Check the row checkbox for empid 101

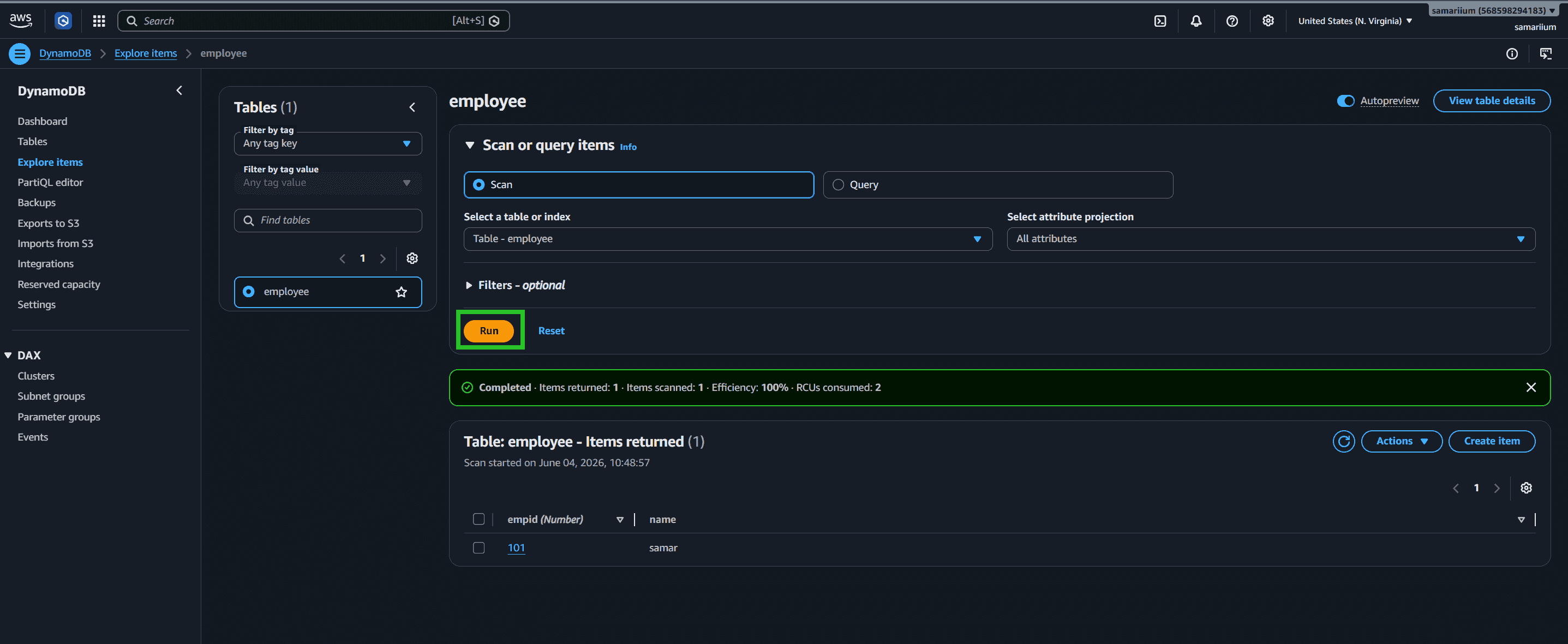coord(479,547)
